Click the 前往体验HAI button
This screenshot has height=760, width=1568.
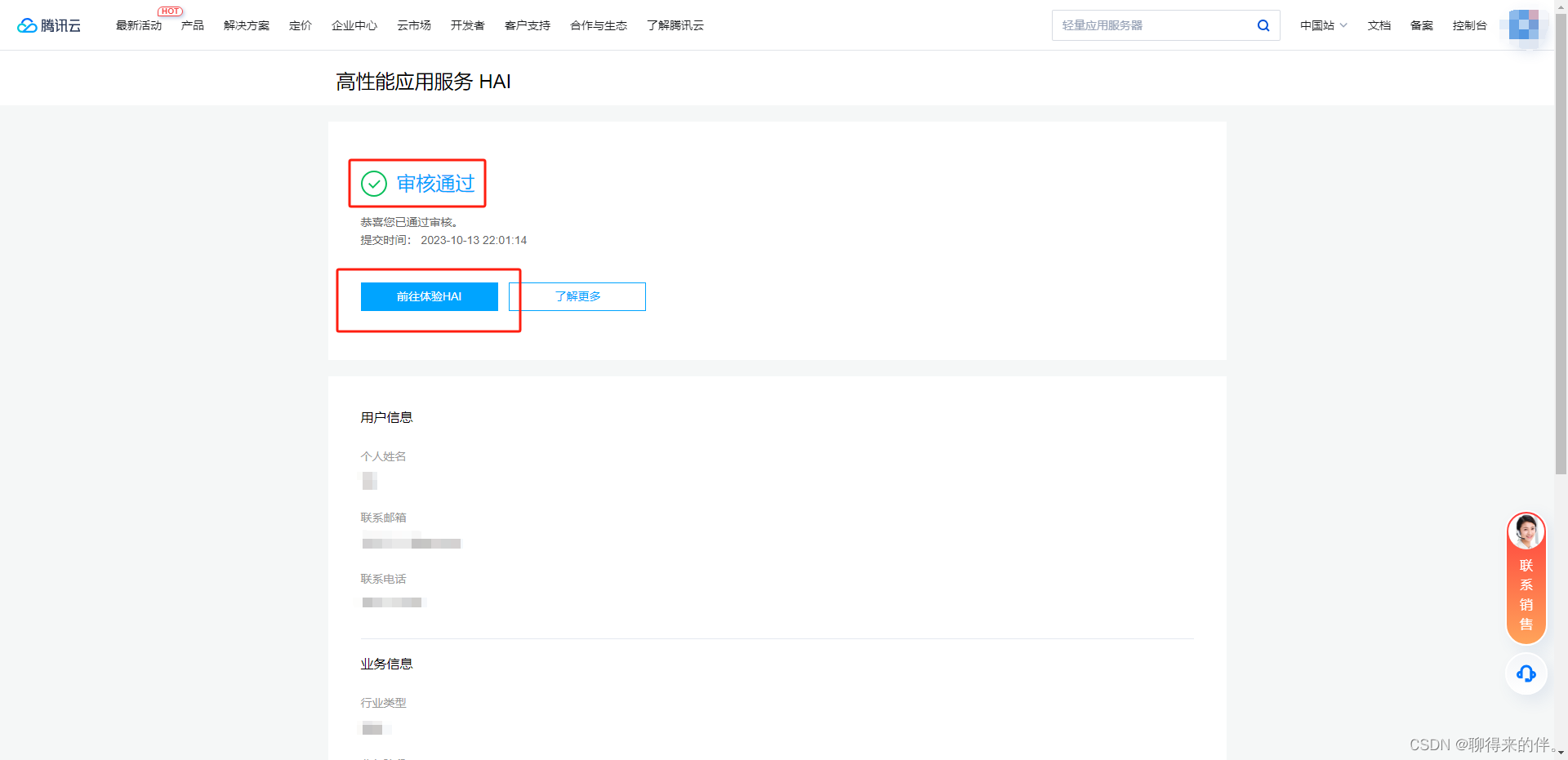point(430,296)
